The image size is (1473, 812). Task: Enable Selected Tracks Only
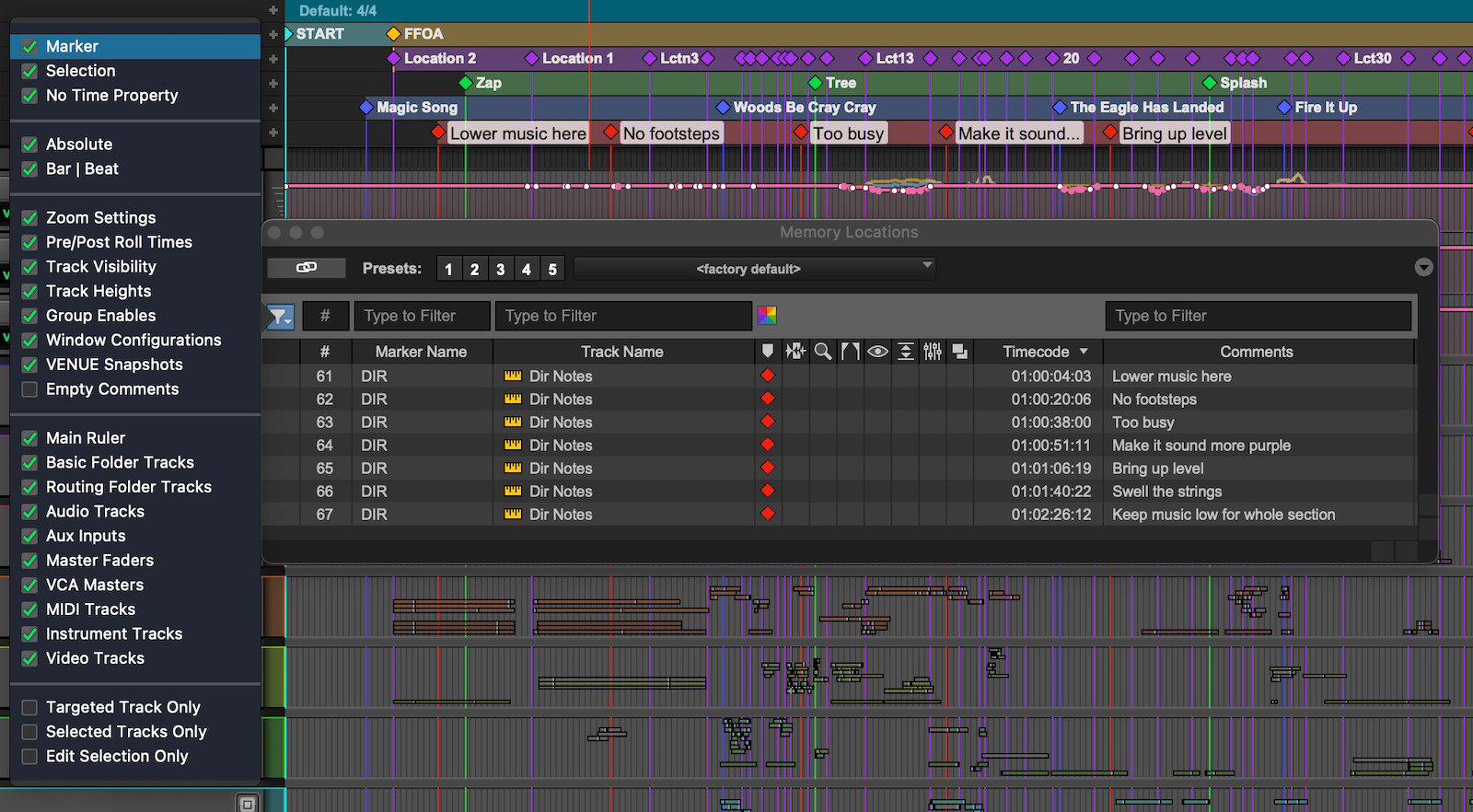[x=29, y=732]
